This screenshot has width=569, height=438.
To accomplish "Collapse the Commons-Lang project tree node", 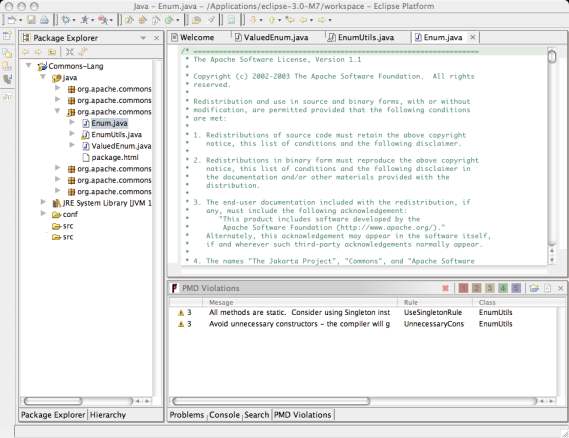I will pos(29,66).
